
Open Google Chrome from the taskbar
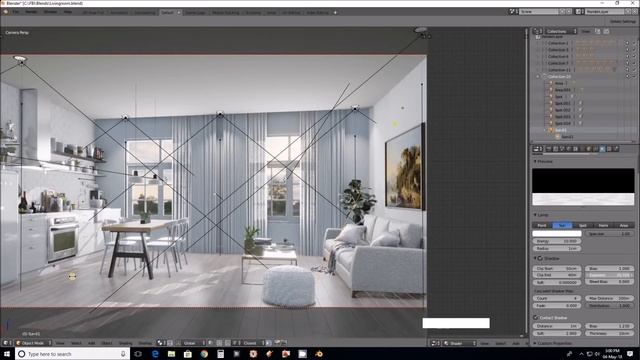tap(204, 354)
